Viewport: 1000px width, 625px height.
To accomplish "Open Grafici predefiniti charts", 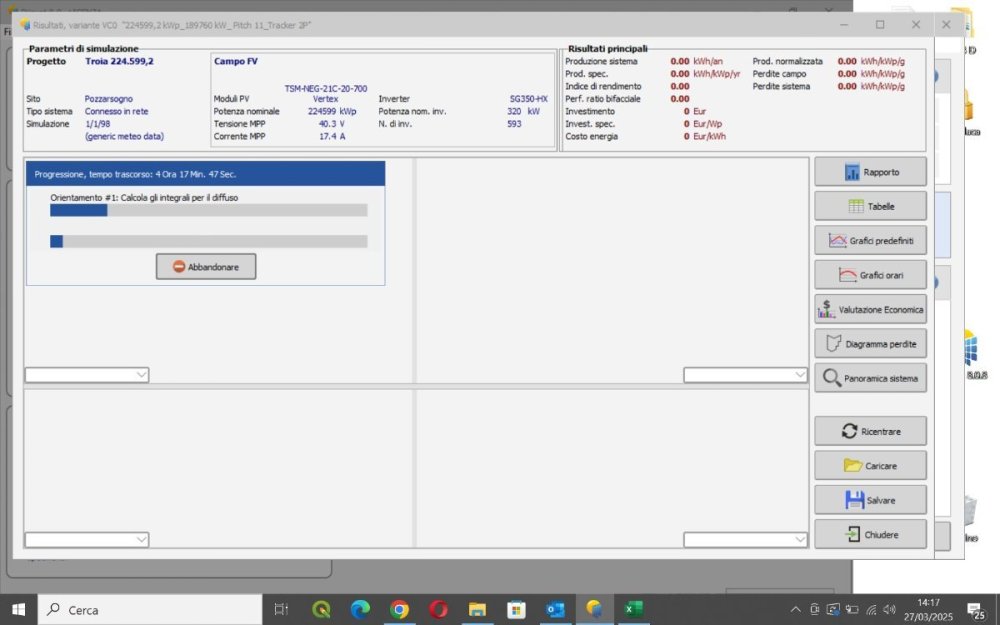I will pos(870,241).
